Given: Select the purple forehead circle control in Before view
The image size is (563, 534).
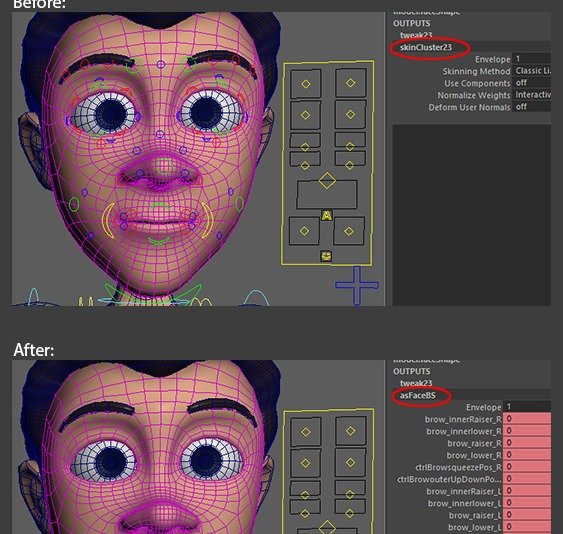Looking at the screenshot, I should tap(161, 65).
